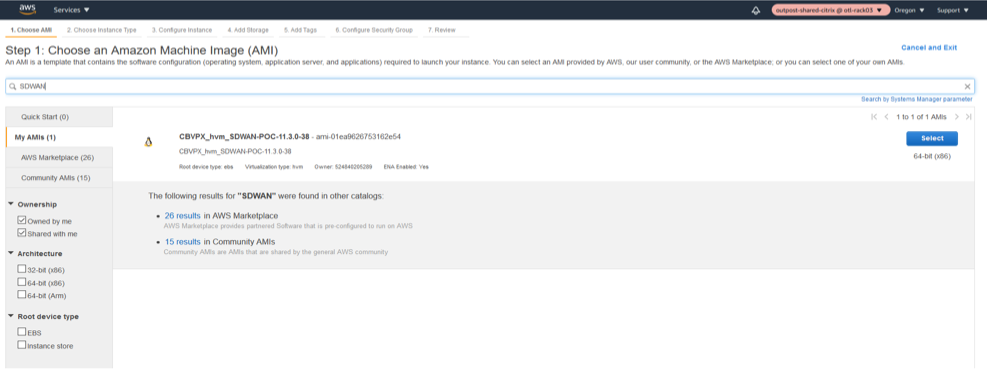Screen dimensions: 987x372
Task: Click the ENA Enabled: Yes text
Action: coord(406,167)
